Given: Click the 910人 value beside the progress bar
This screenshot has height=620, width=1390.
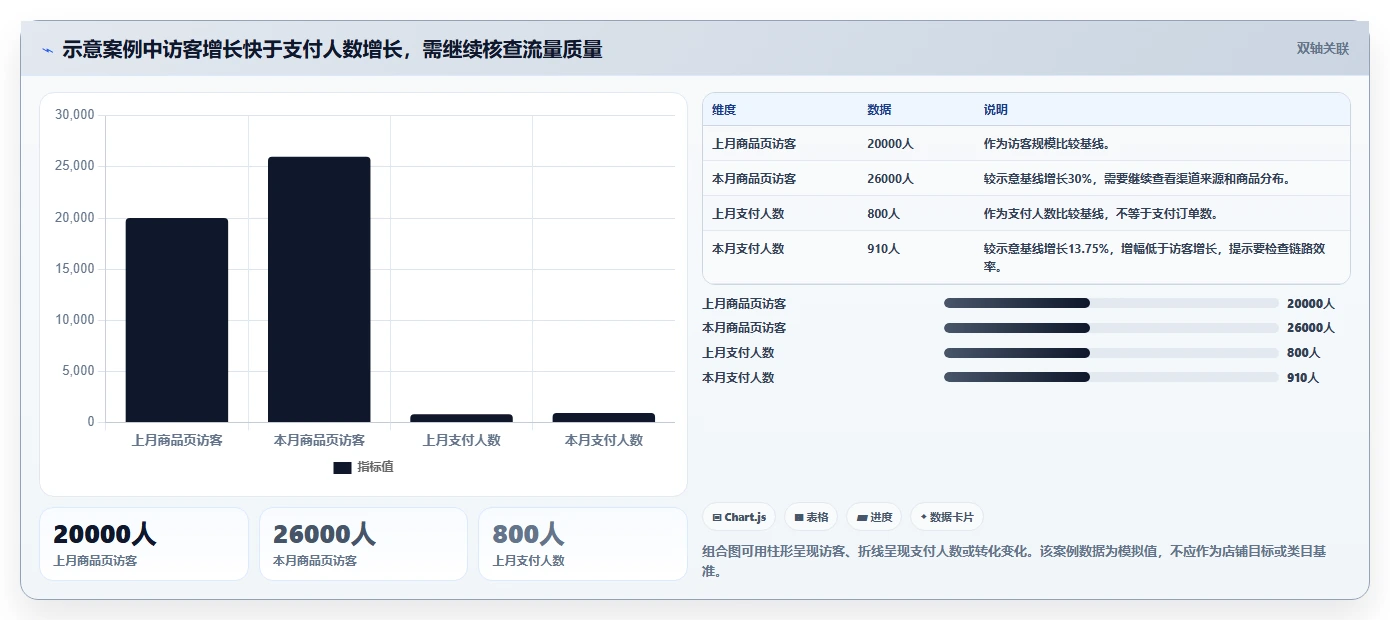Looking at the screenshot, I should [1304, 378].
